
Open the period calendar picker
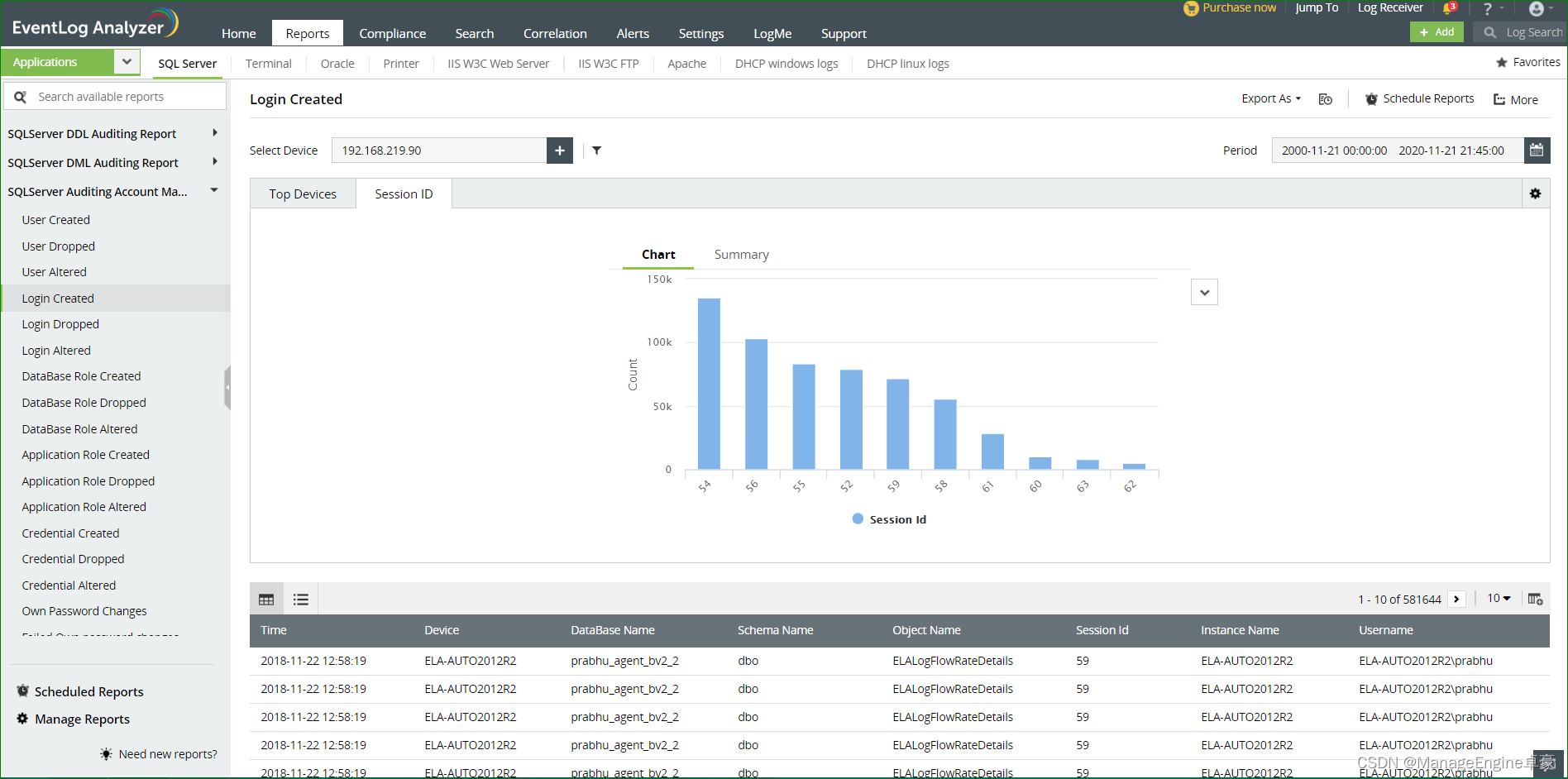[1537, 151]
